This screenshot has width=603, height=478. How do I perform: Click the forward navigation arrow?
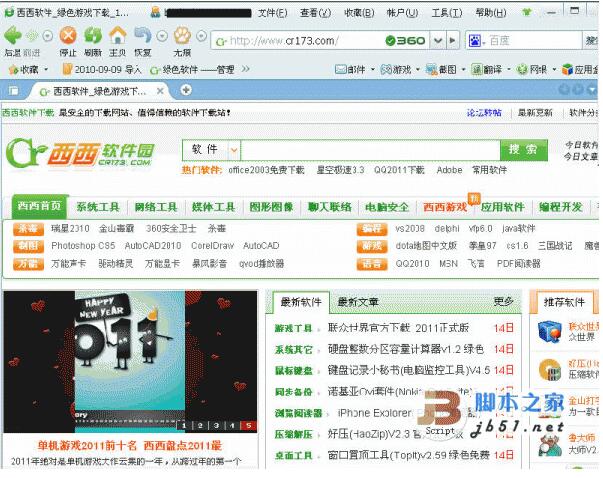32,36
